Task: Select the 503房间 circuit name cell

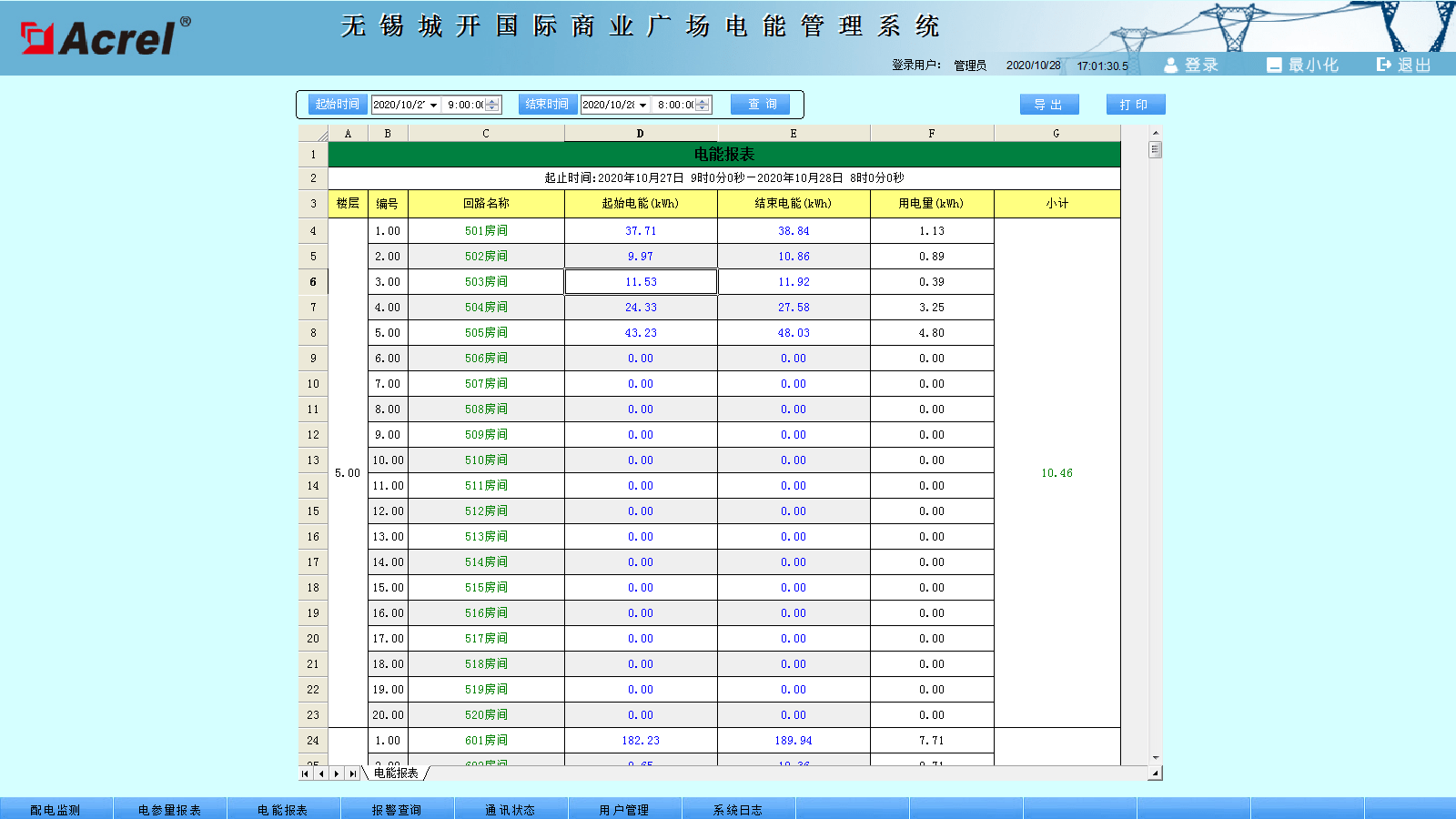Action: click(487, 281)
